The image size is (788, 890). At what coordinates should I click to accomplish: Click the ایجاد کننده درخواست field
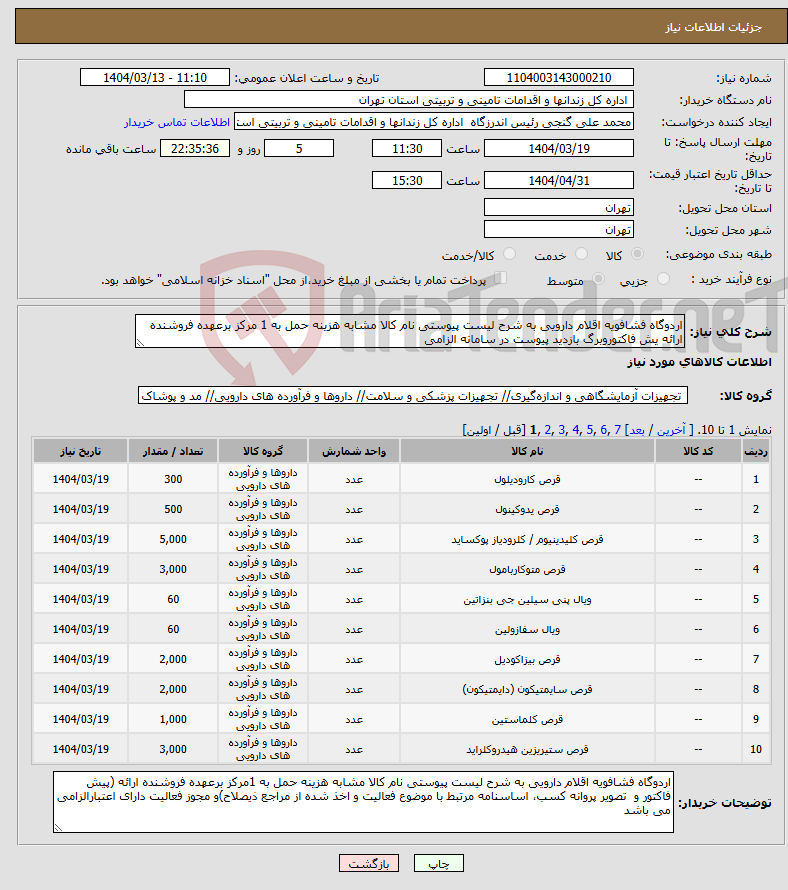click(434, 122)
